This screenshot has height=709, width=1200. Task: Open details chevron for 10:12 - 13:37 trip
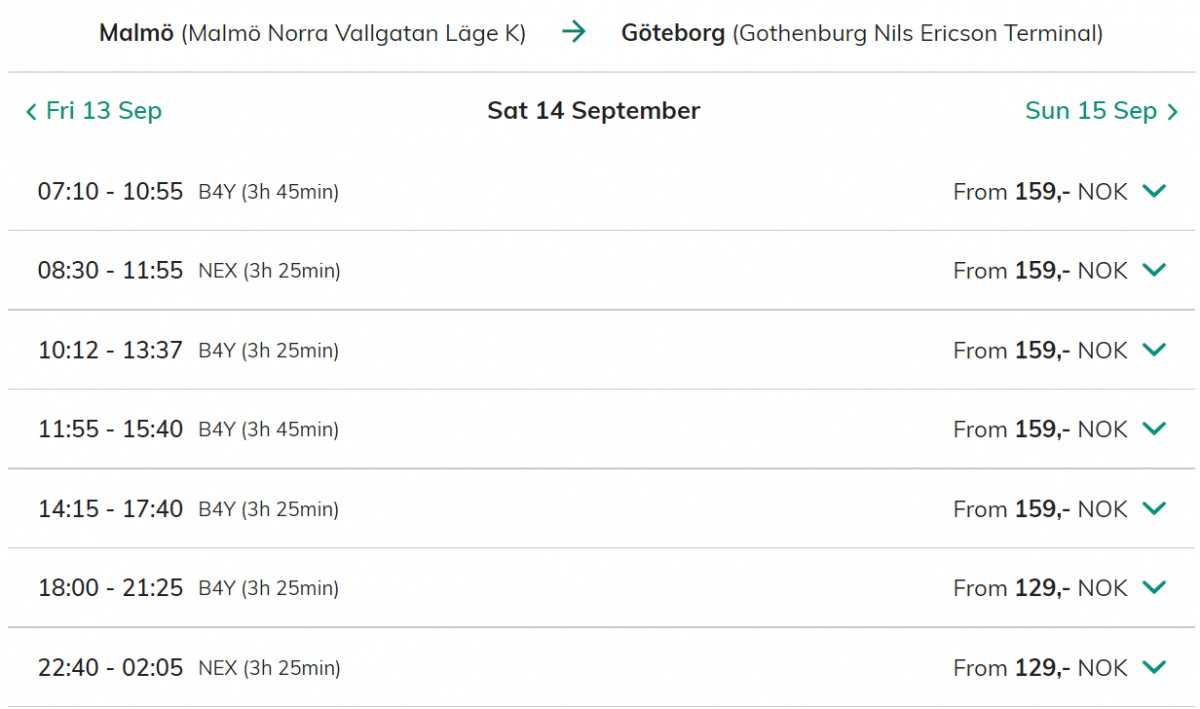coord(1154,350)
